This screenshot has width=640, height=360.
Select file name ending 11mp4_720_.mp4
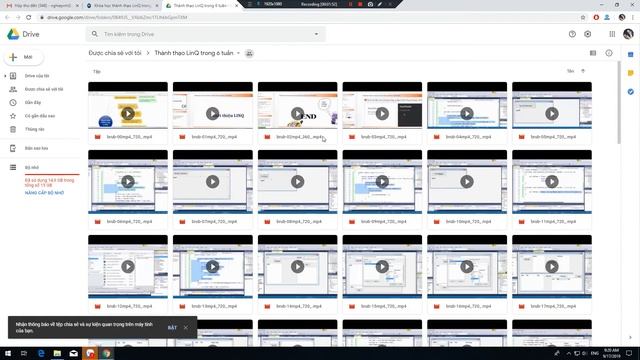(553, 222)
